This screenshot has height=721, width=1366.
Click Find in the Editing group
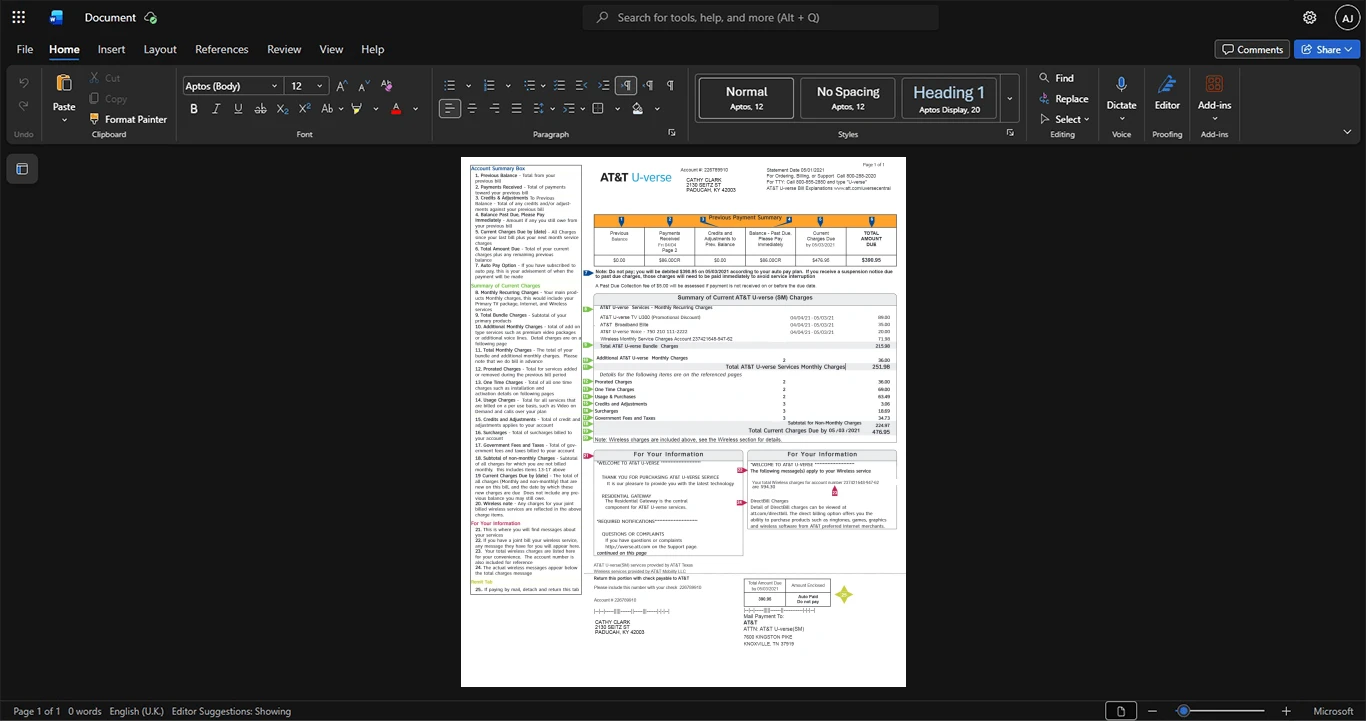coord(1056,78)
